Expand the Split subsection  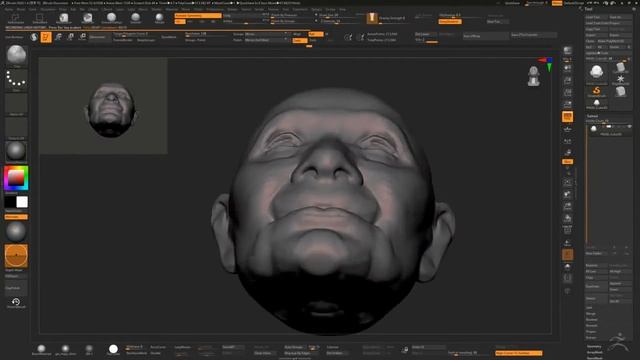589,307
